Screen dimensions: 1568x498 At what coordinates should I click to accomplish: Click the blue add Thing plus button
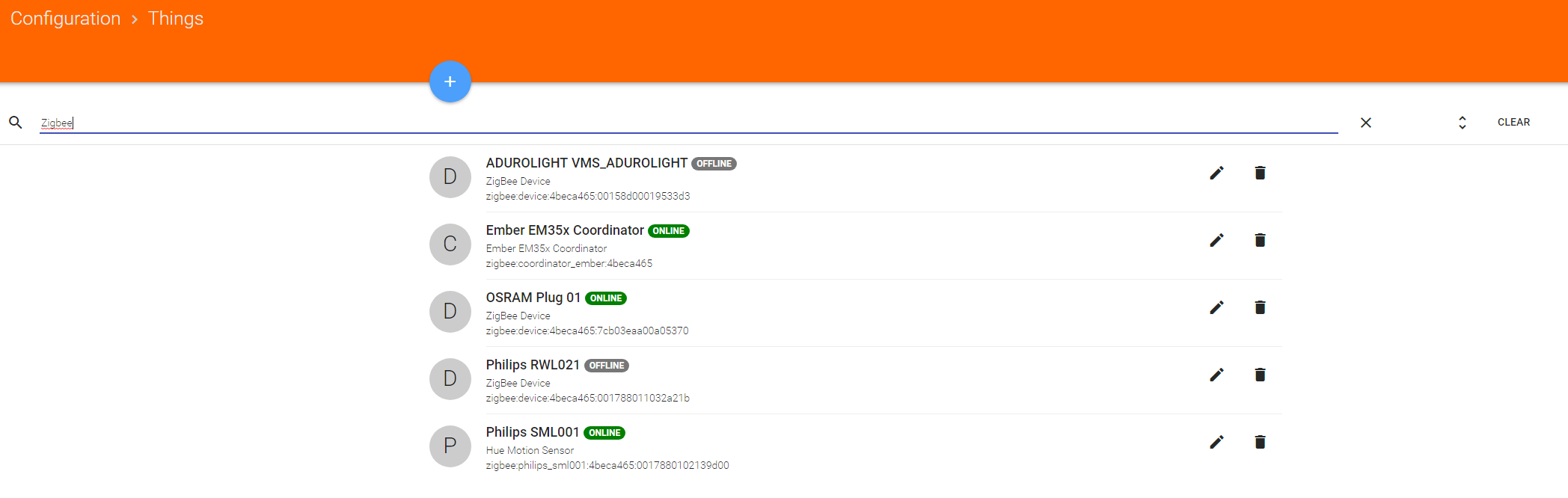(x=450, y=82)
